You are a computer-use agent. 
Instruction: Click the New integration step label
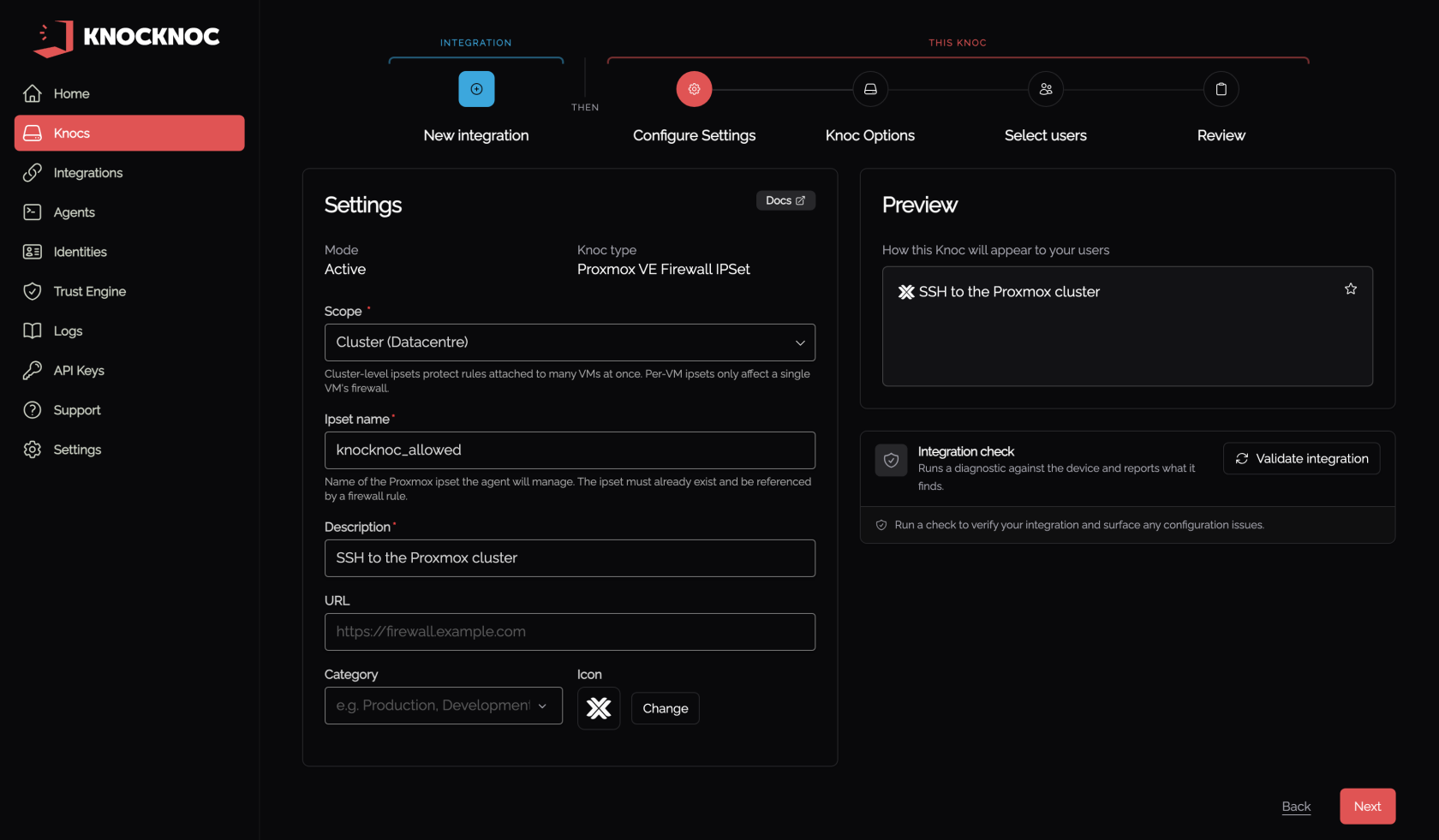point(476,135)
